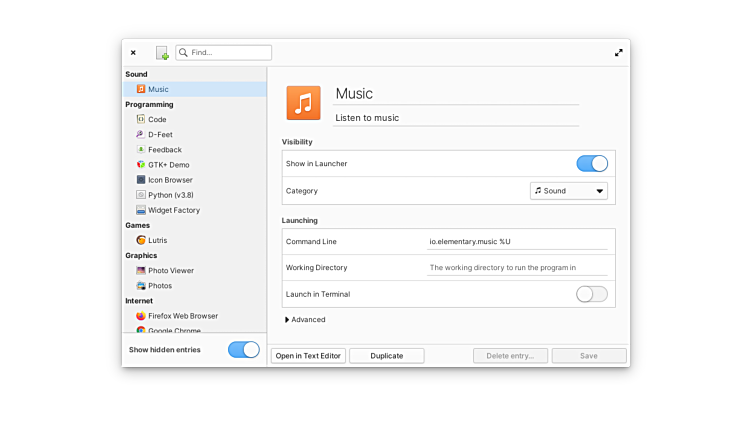Select Widget Factory in the sidebar
Screen dimensions: 752x423
[x=173, y=210]
